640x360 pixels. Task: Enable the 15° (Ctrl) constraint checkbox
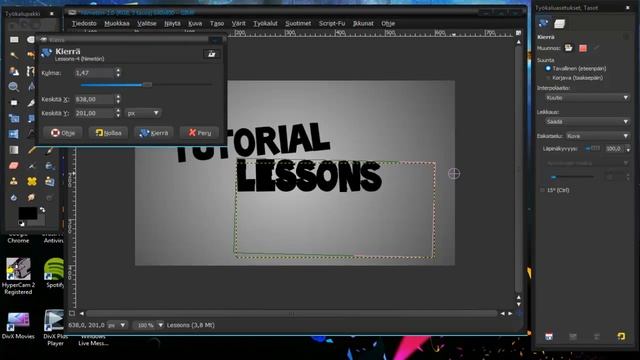click(x=542, y=190)
